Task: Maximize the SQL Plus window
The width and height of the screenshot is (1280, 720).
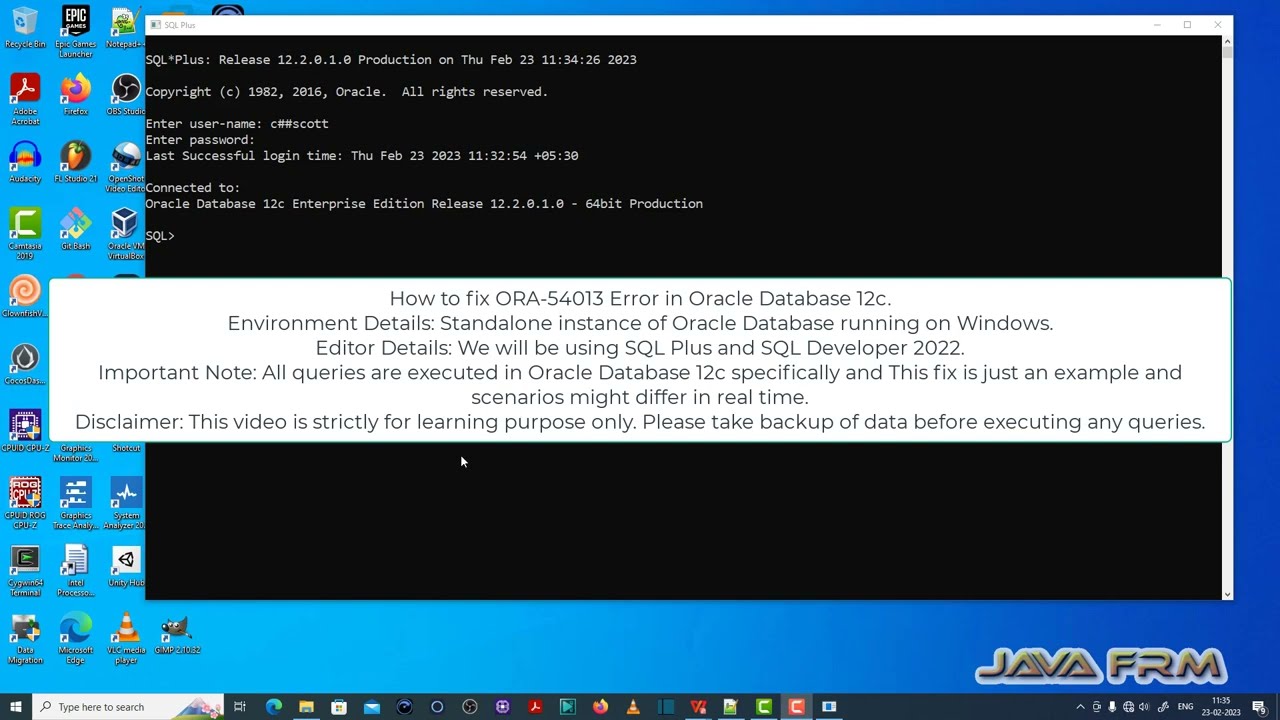Action: click(x=1187, y=25)
